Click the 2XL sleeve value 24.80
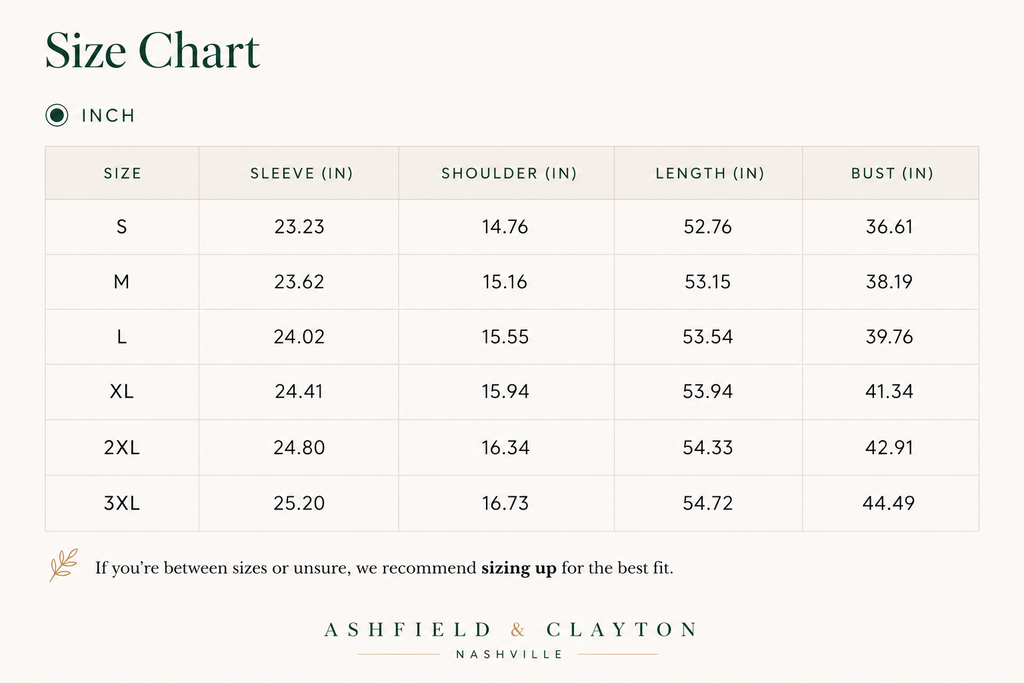This screenshot has width=1024, height=683. [x=299, y=447]
